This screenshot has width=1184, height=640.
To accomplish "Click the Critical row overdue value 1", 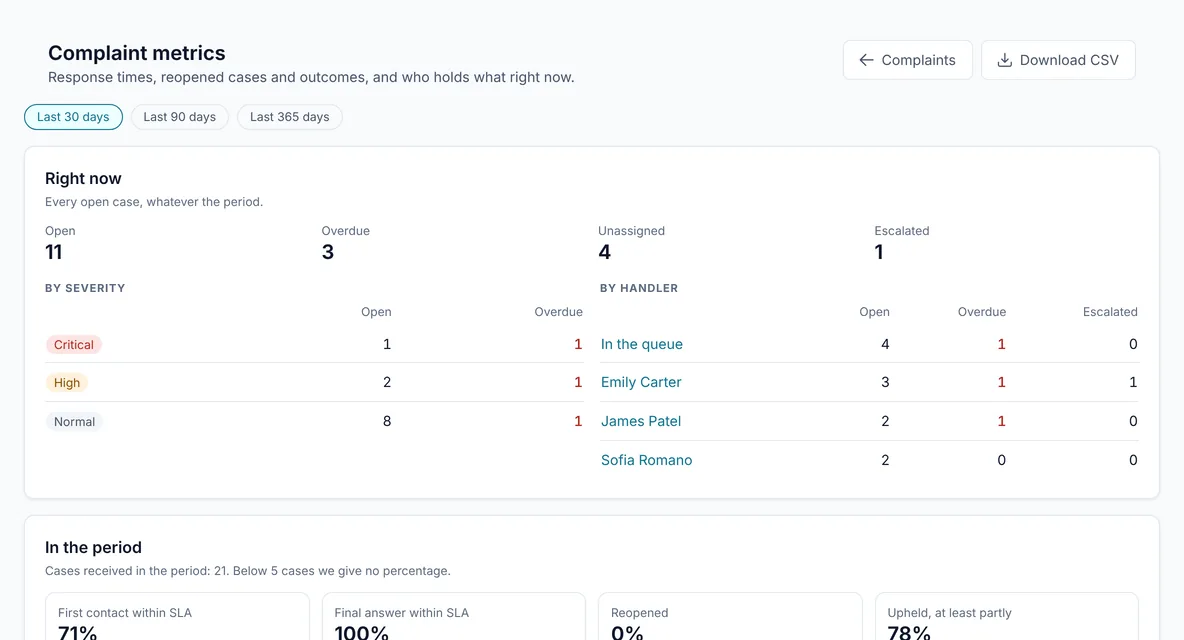I will [x=578, y=344].
